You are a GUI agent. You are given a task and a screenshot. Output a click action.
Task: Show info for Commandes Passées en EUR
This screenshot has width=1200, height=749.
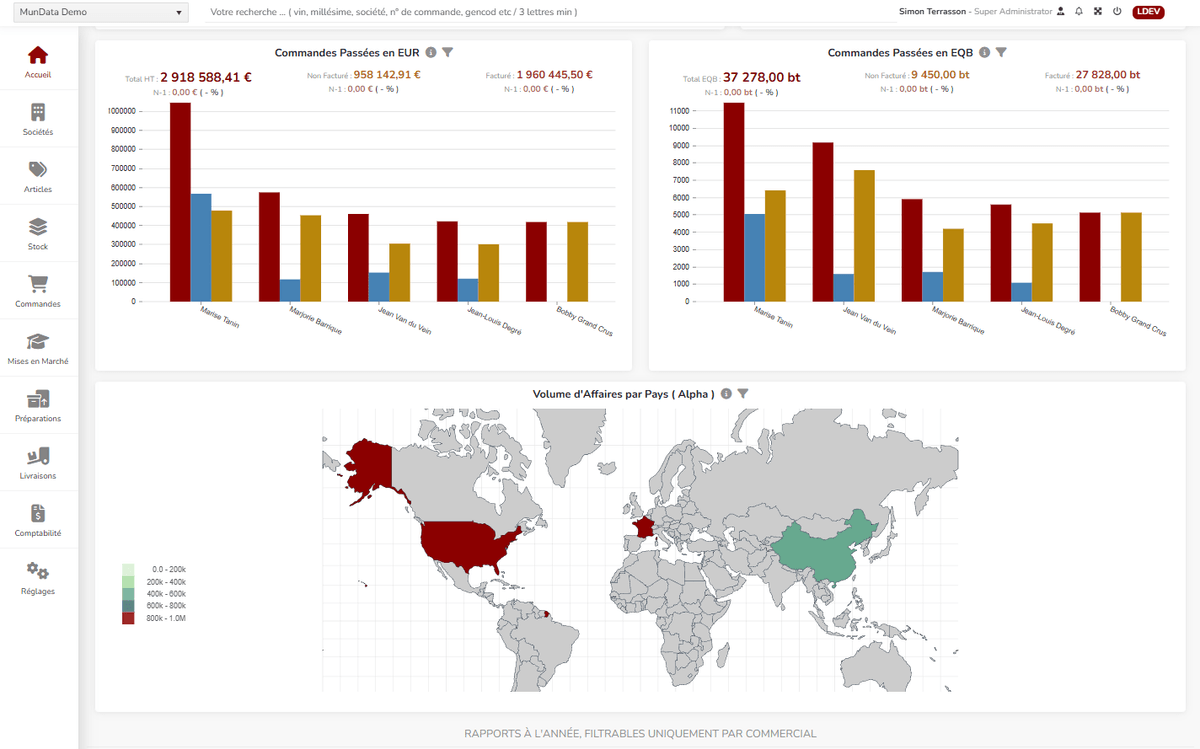tap(431, 52)
